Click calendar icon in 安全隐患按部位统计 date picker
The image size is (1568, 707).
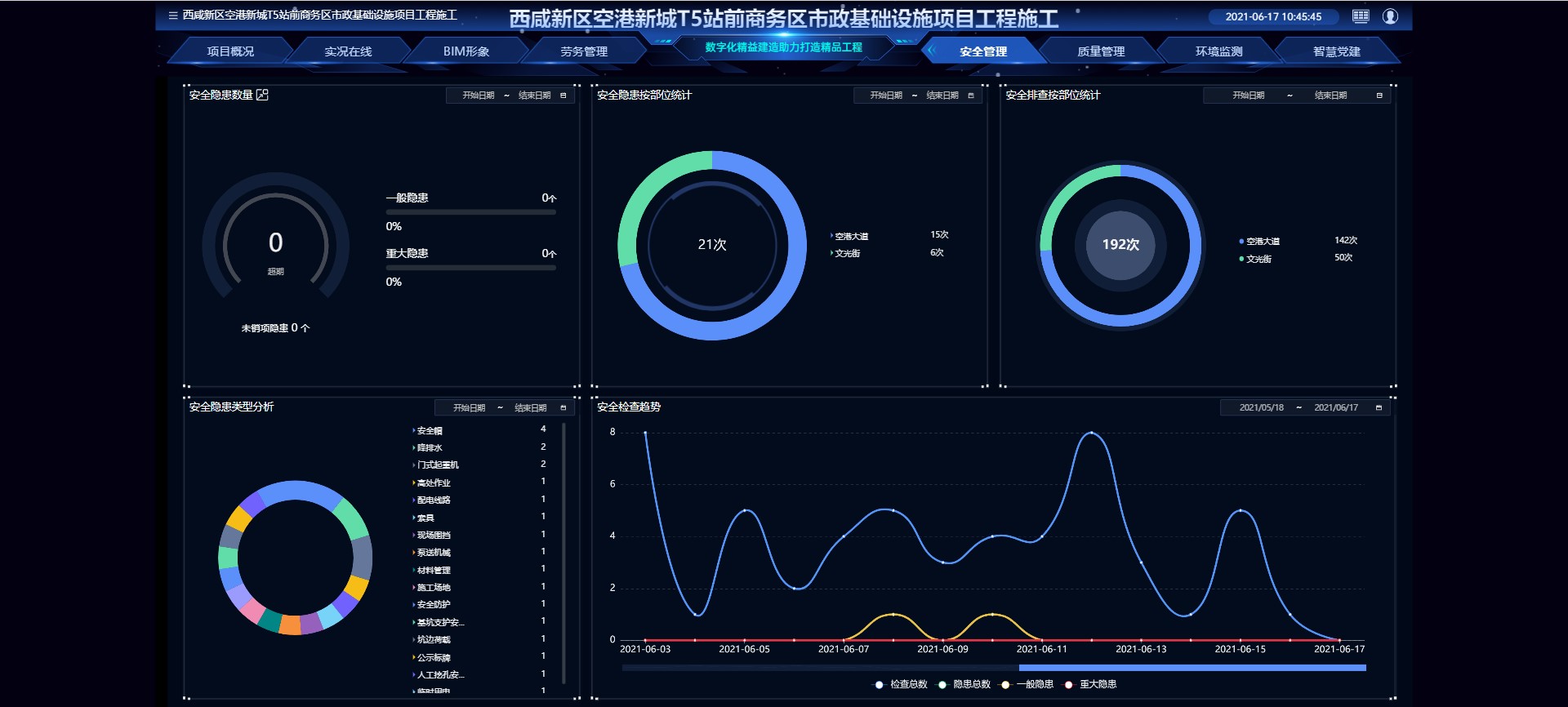click(x=970, y=96)
